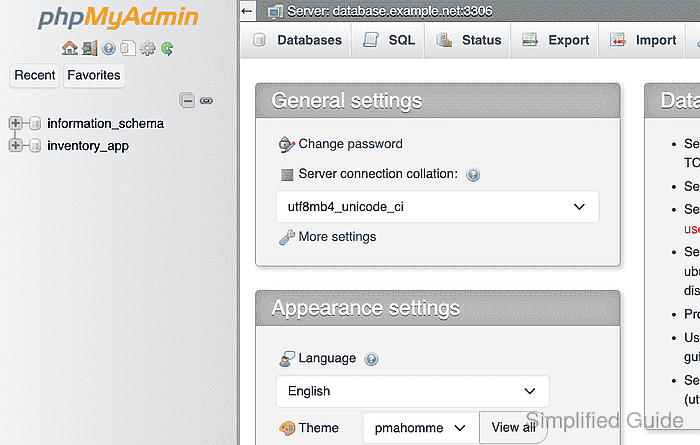Show the Recent tables list

[x=35, y=75]
